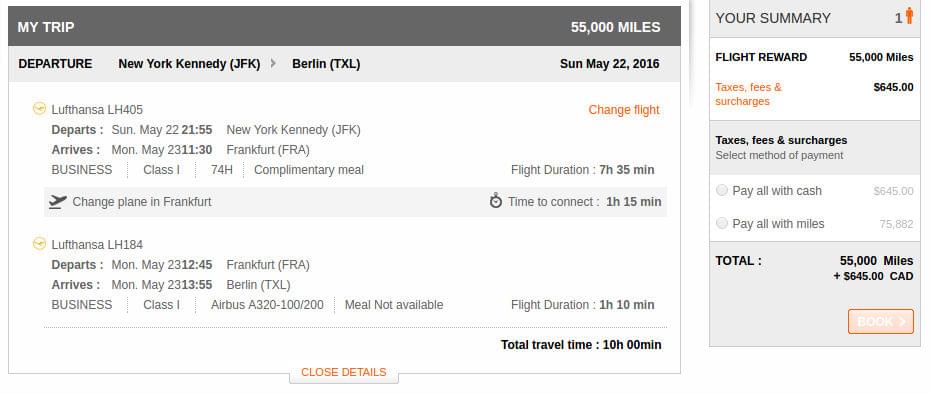Click the Sun May 22, 2016 departure date

pos(609,64)
